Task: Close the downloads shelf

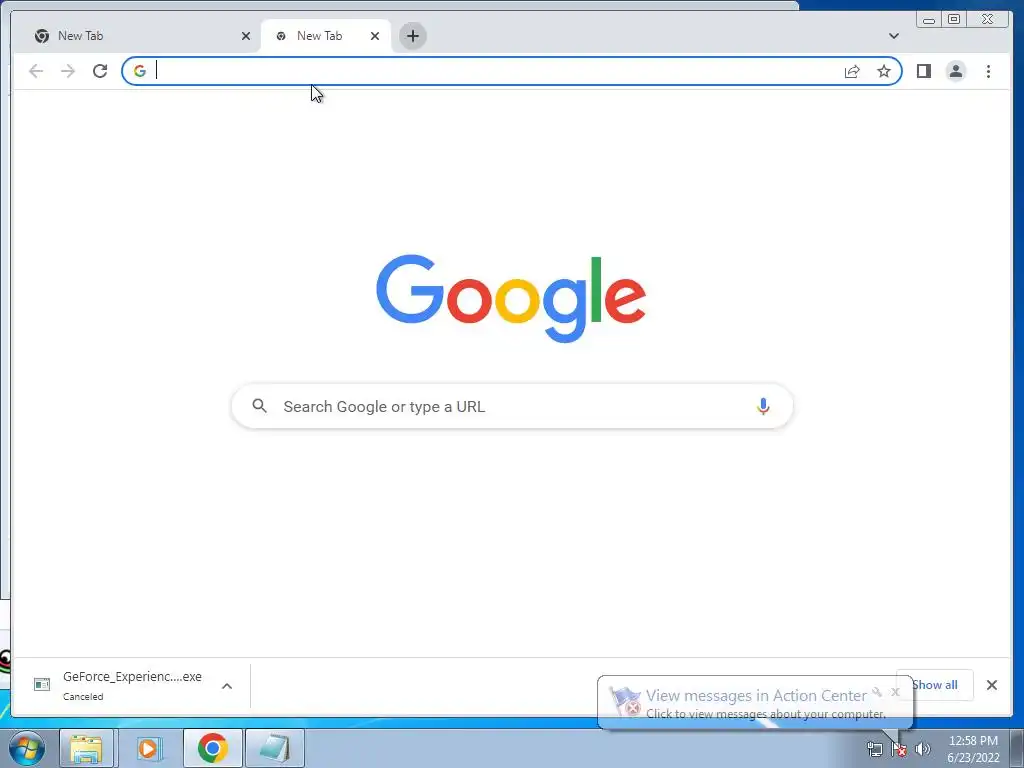Action: 992,684
